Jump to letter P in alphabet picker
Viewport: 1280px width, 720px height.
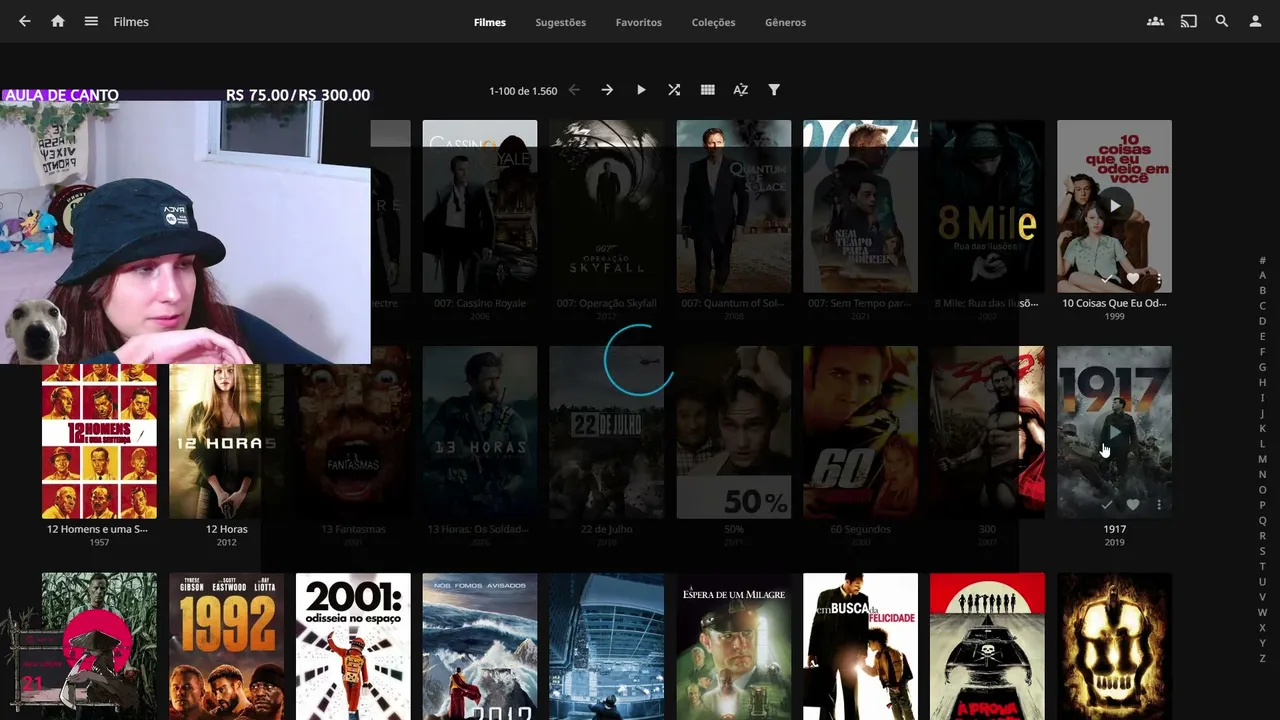click(1263, 505)
